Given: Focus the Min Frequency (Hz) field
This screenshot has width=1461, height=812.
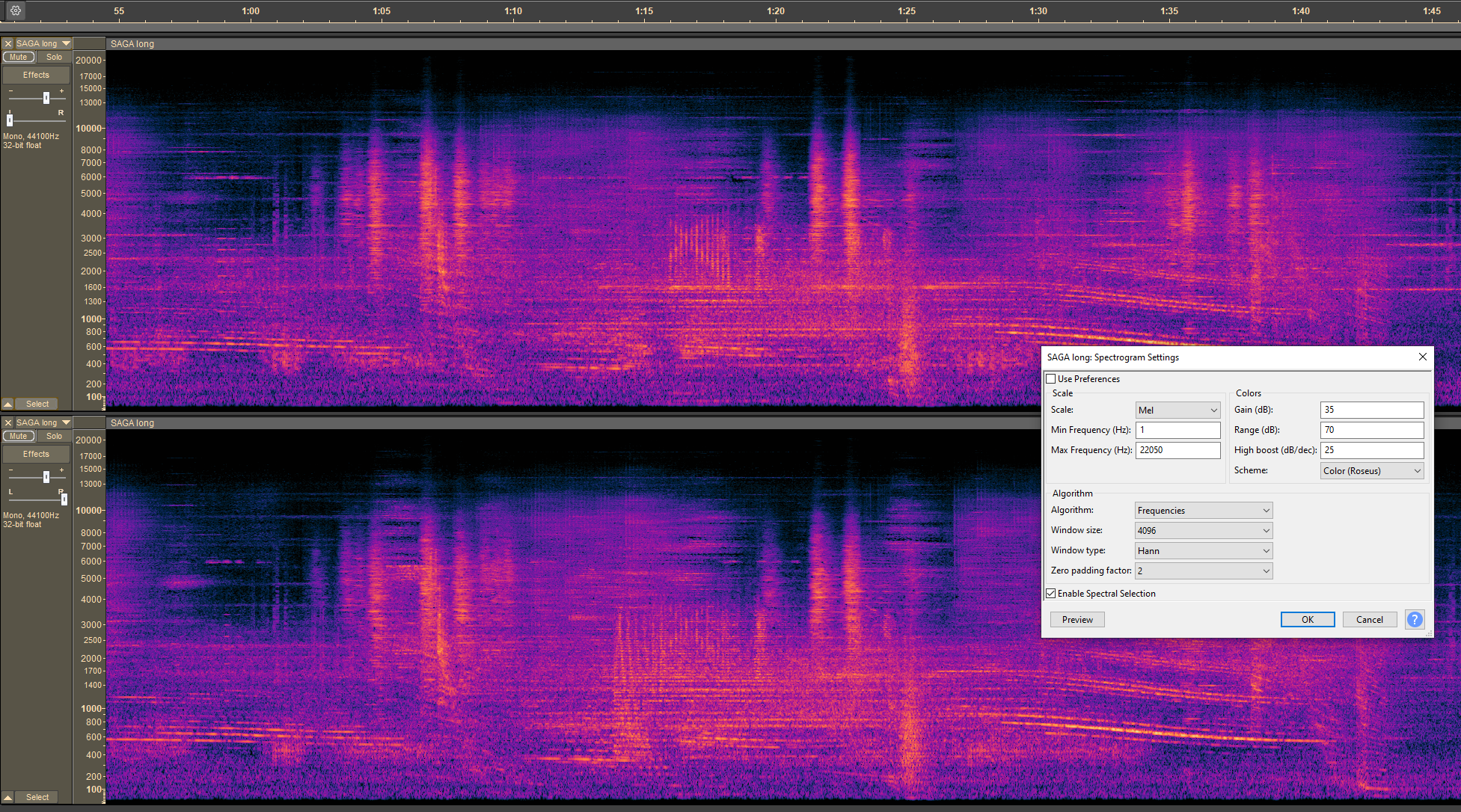Looking at the screenshot, I should coord(1177,430).
